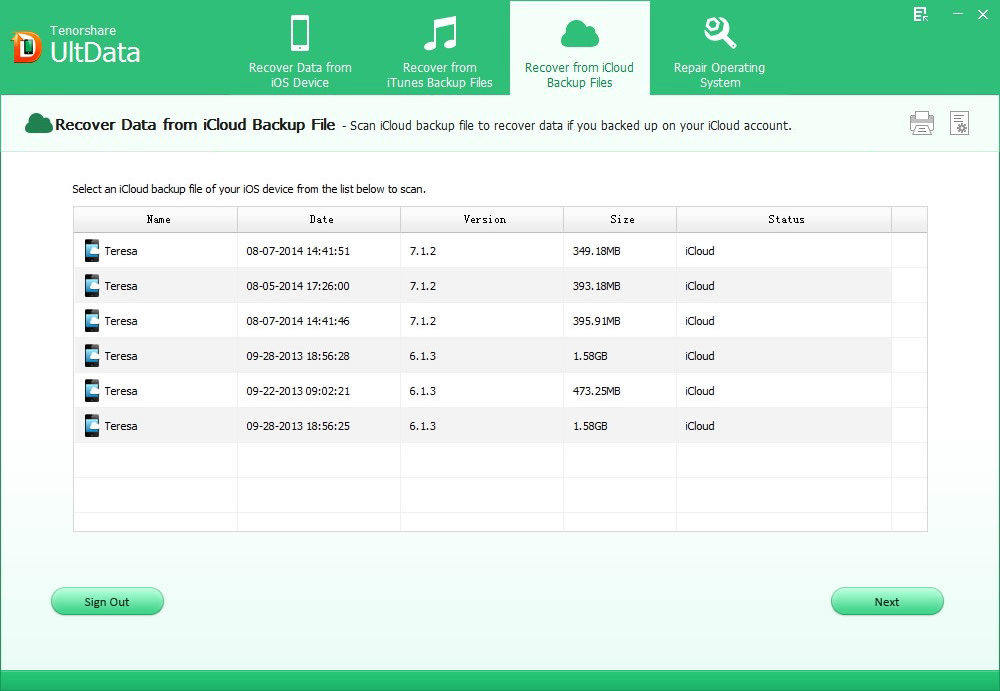Select the backup dated 09-28-2013 18:56:28
Image resolution: width=1000 pixels, height=691 pixels.
click(298, 357)
